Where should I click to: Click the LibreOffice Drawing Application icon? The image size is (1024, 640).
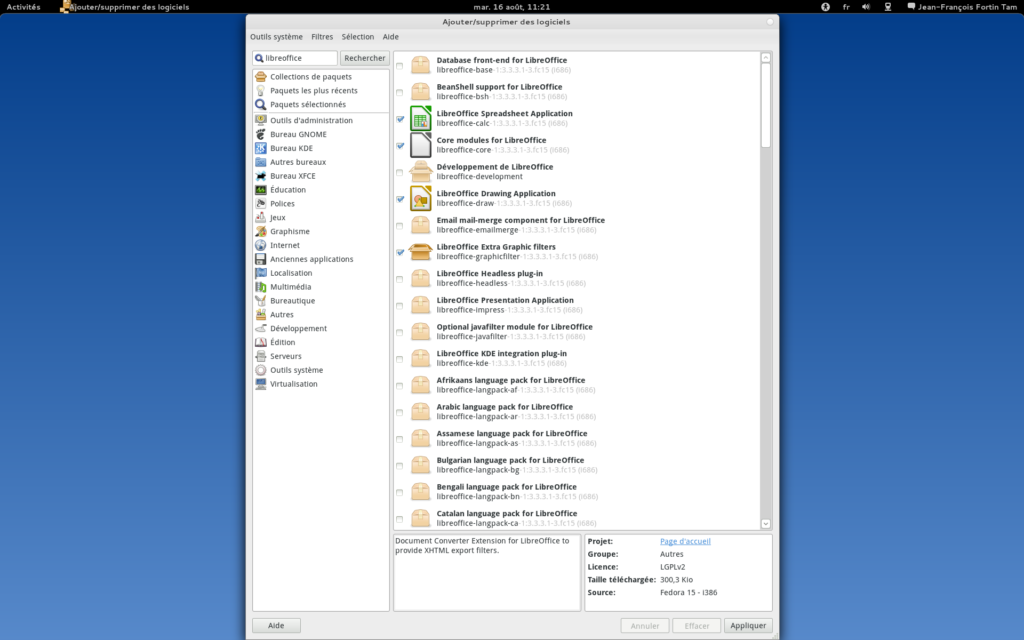coord(421,199)
